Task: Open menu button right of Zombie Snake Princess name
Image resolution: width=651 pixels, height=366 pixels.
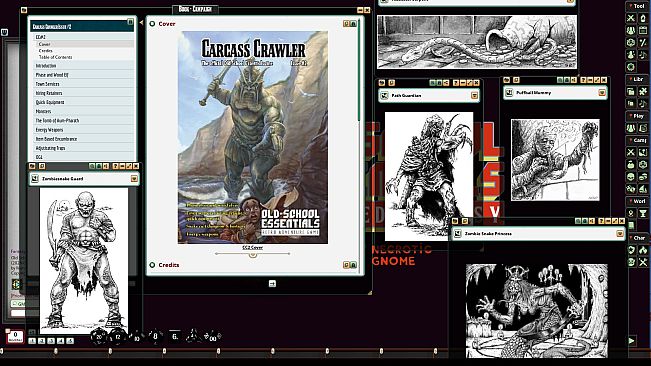Action: point(619,234)
